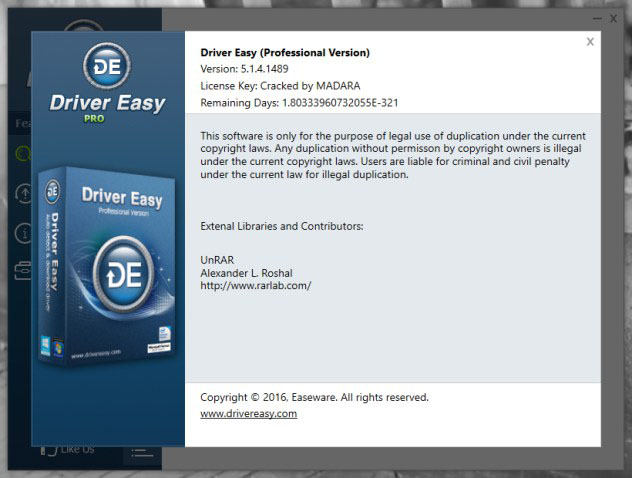Click the Version: 5.1.4.1489 text
The image size is (632, 478).
click(x=244, y=69)
